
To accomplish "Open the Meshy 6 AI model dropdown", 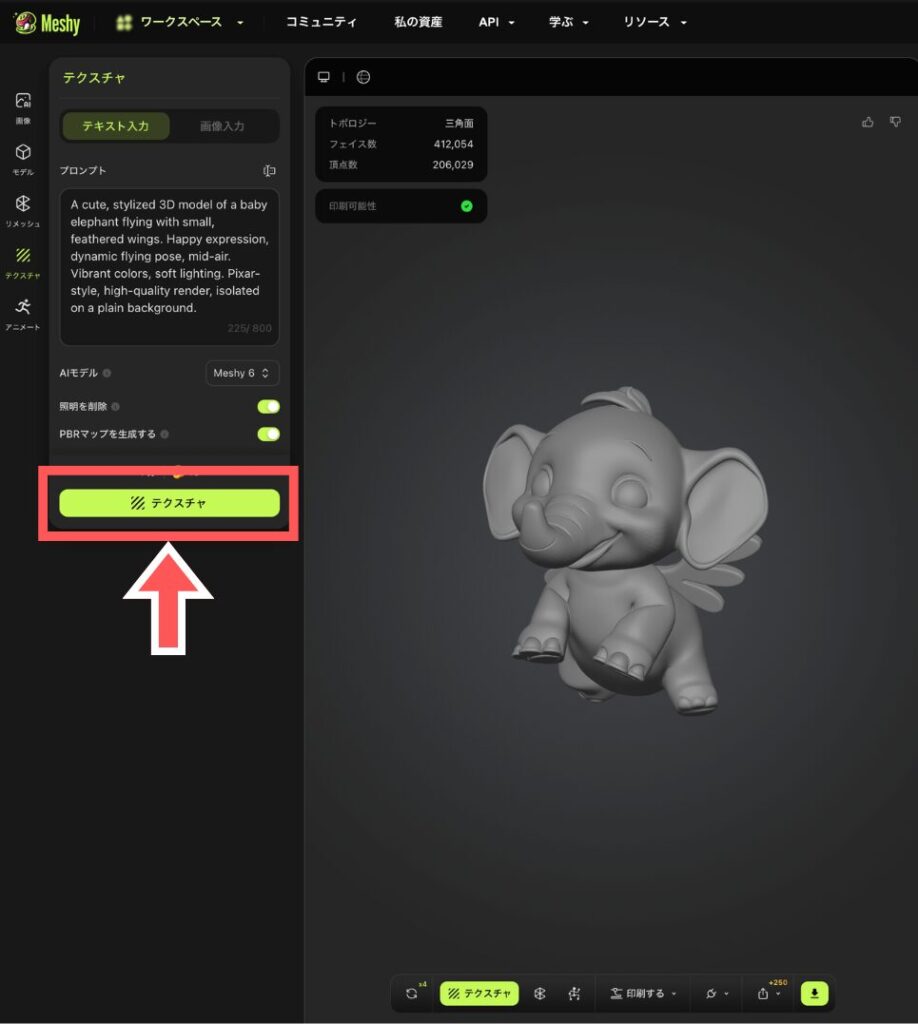I will point(242,373).
